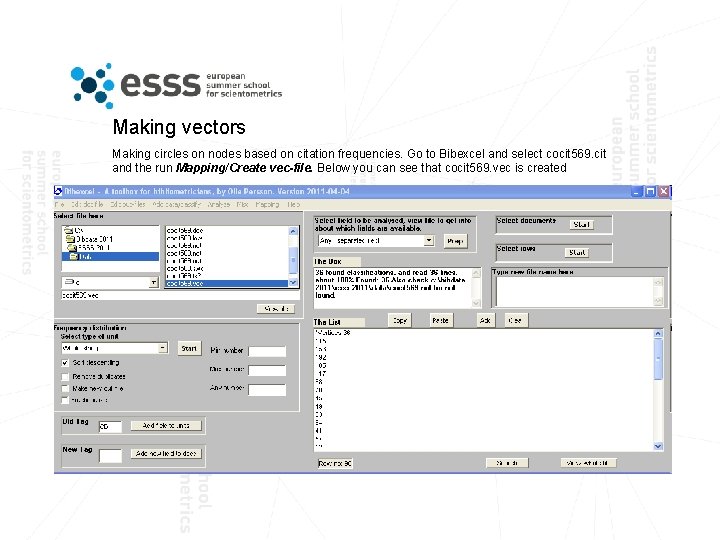
Task: Click the Min number input field
Action: (267, 351)
